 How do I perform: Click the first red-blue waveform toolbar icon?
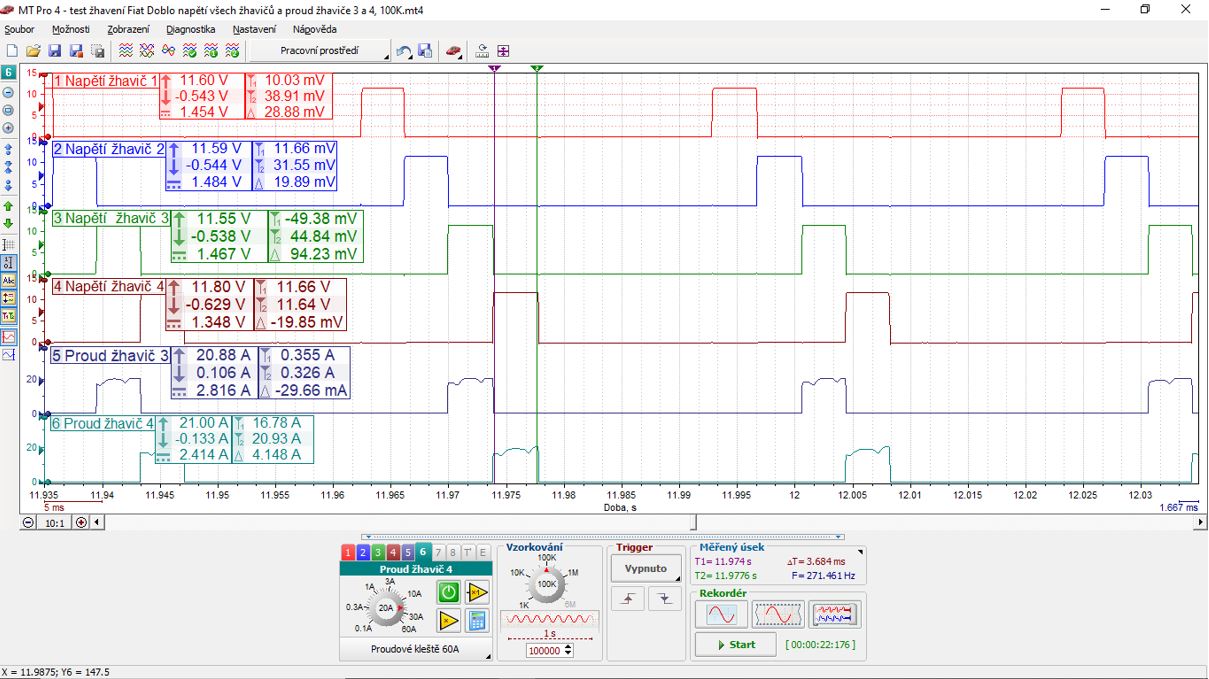point(126,50)
